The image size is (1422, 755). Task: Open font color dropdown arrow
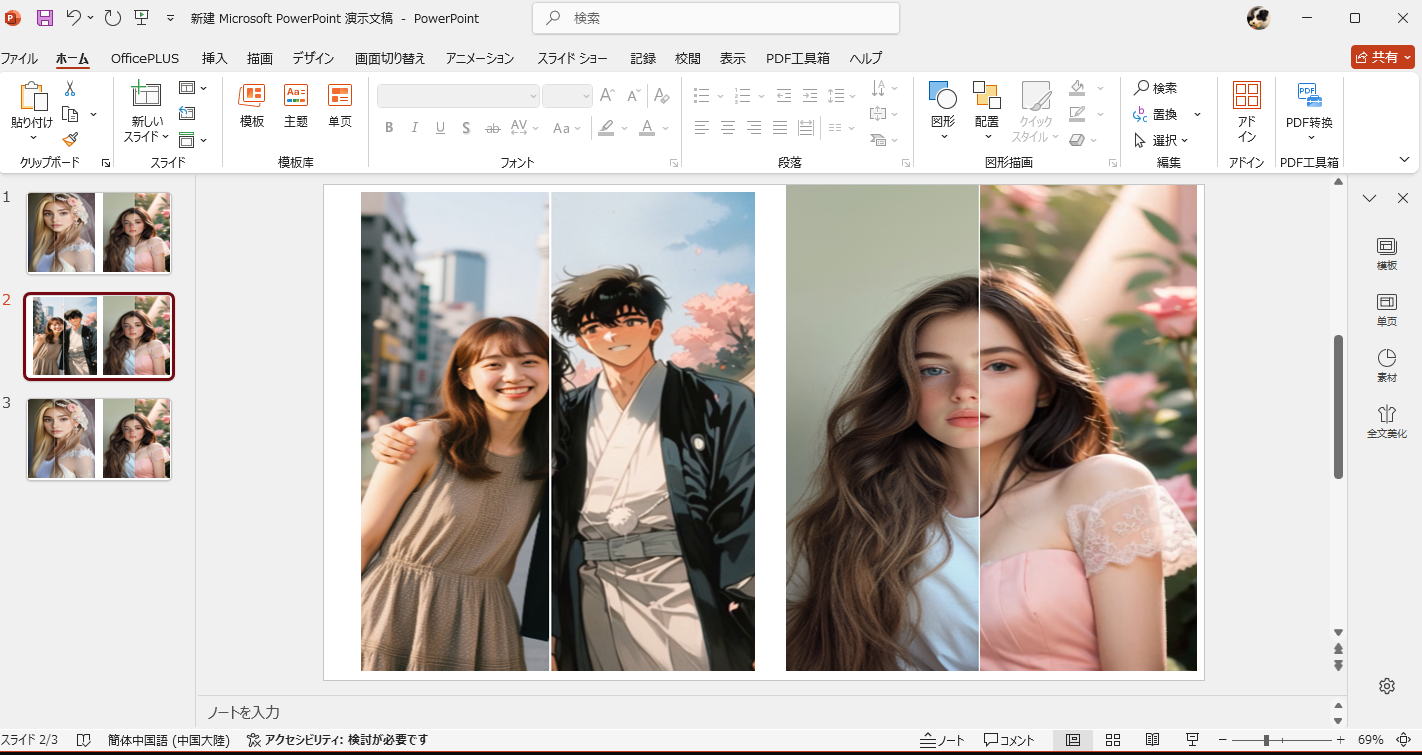(664, 128)
